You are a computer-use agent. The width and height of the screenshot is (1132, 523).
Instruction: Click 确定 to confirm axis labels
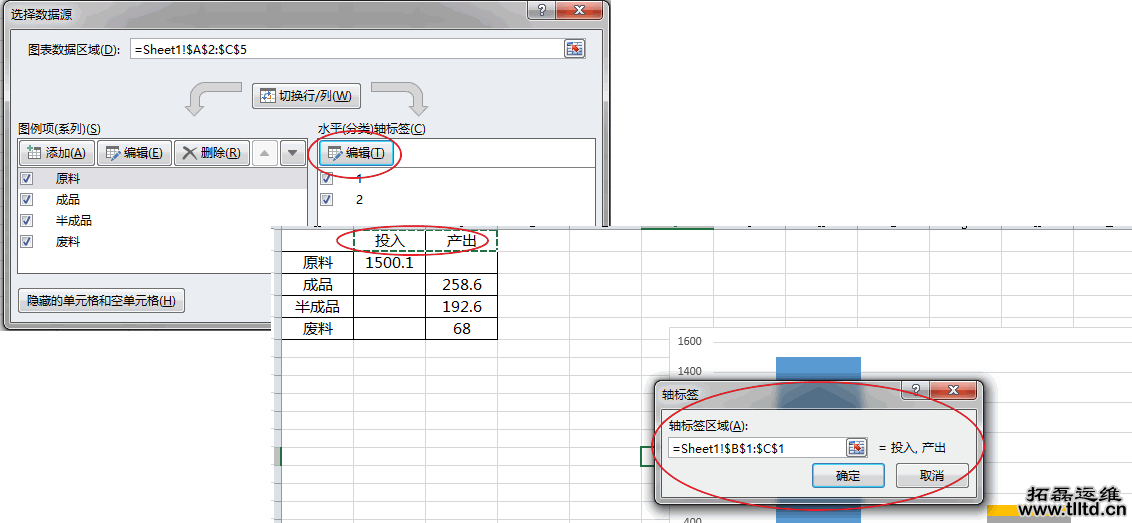click(x=847, y=476)
